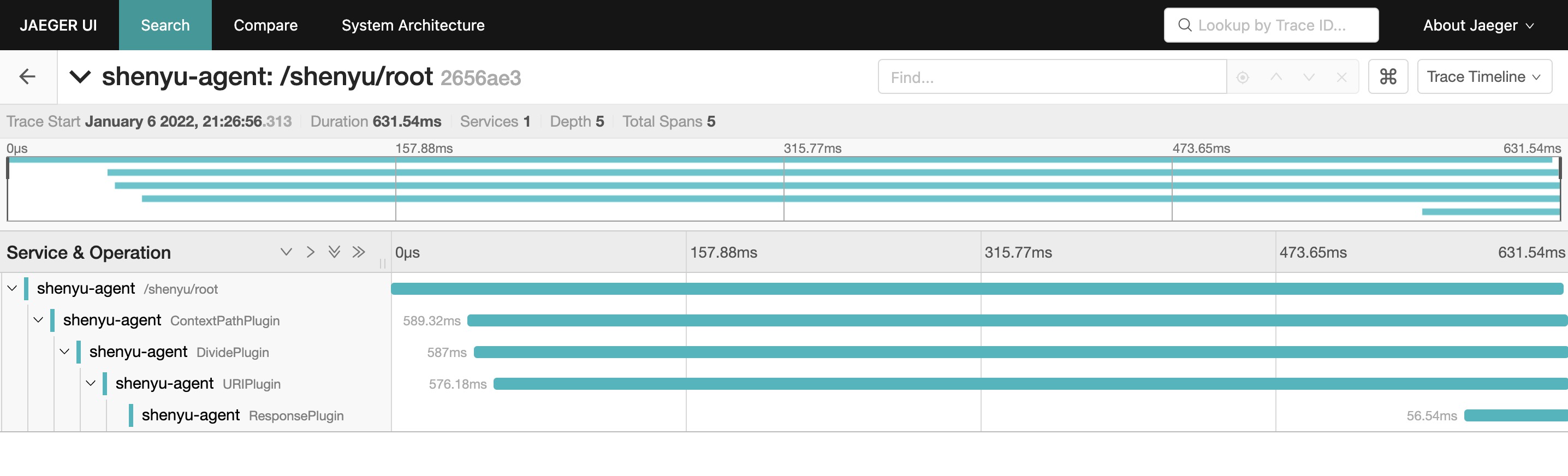Collapse the DividePlugin span children
Viewport: 1568px width, 476px height.
(64, 352)
